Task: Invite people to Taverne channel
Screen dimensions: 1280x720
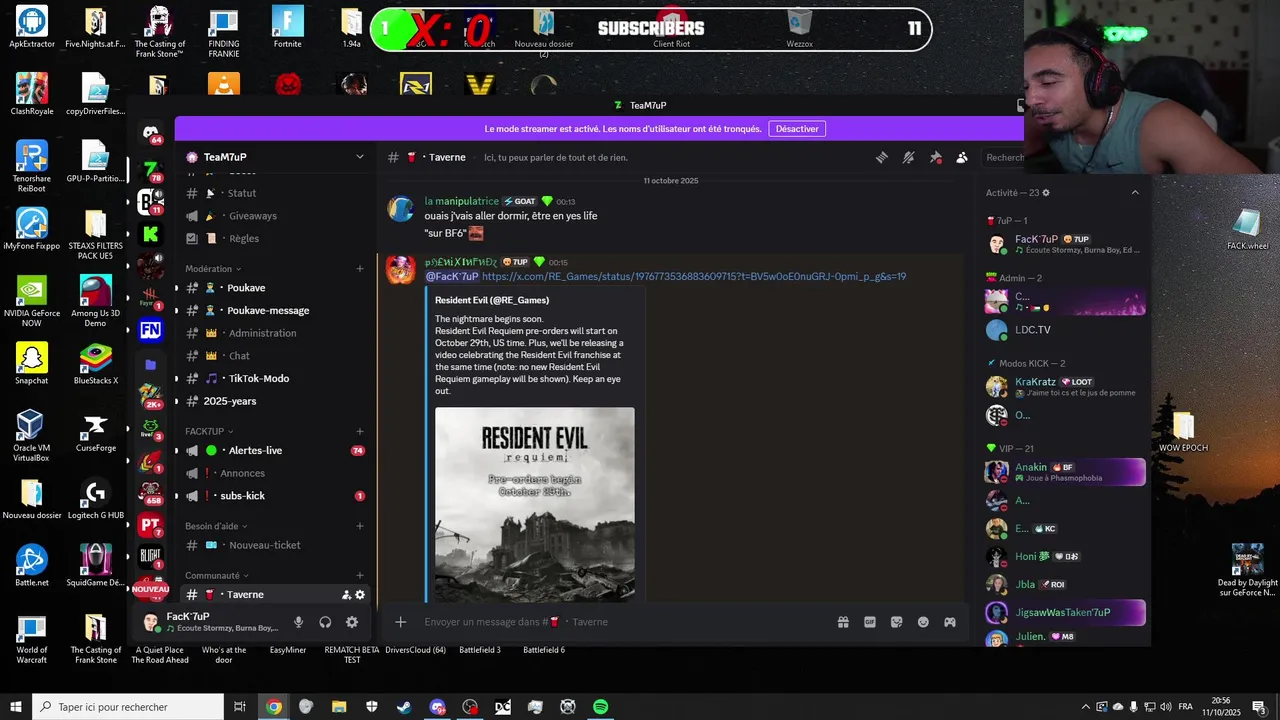Action: pyautogui.click(x=346, y=595)
